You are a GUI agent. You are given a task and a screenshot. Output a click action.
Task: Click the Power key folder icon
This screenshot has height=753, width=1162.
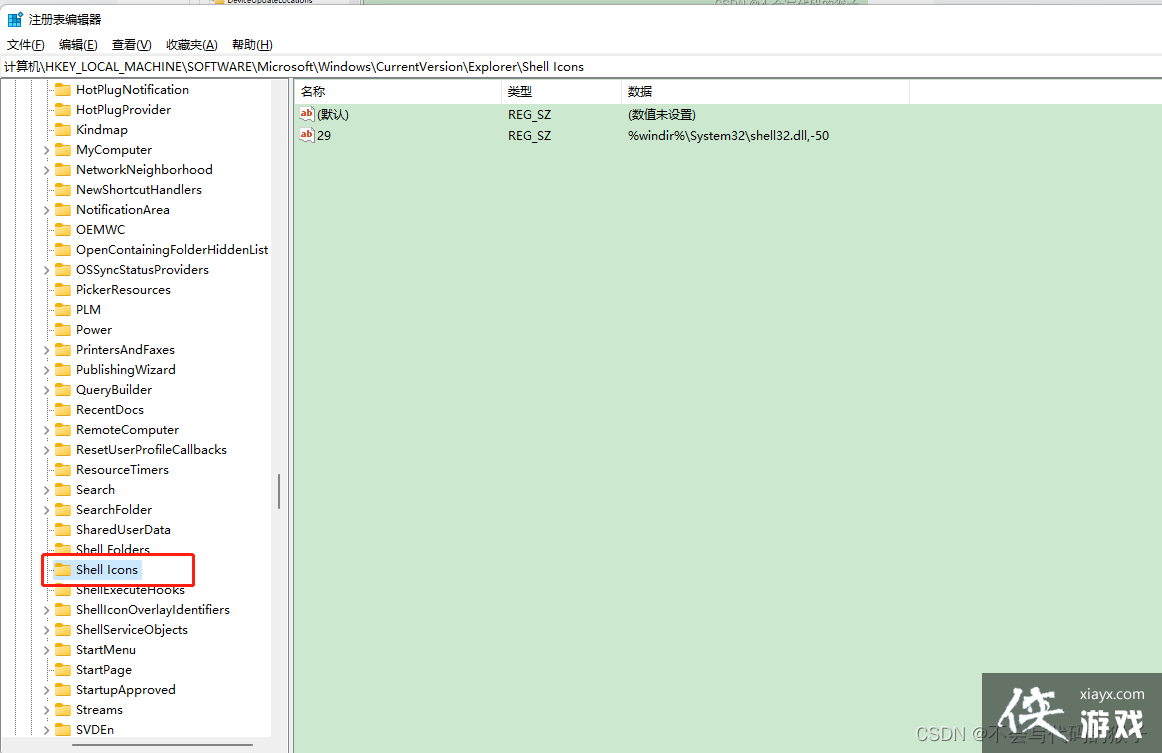coord(63,330)
